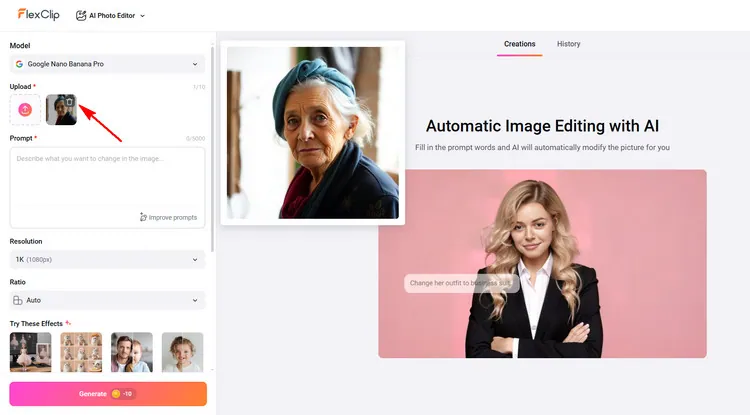
Task: Click the business woman example image
Action: [x=542, y=263]
